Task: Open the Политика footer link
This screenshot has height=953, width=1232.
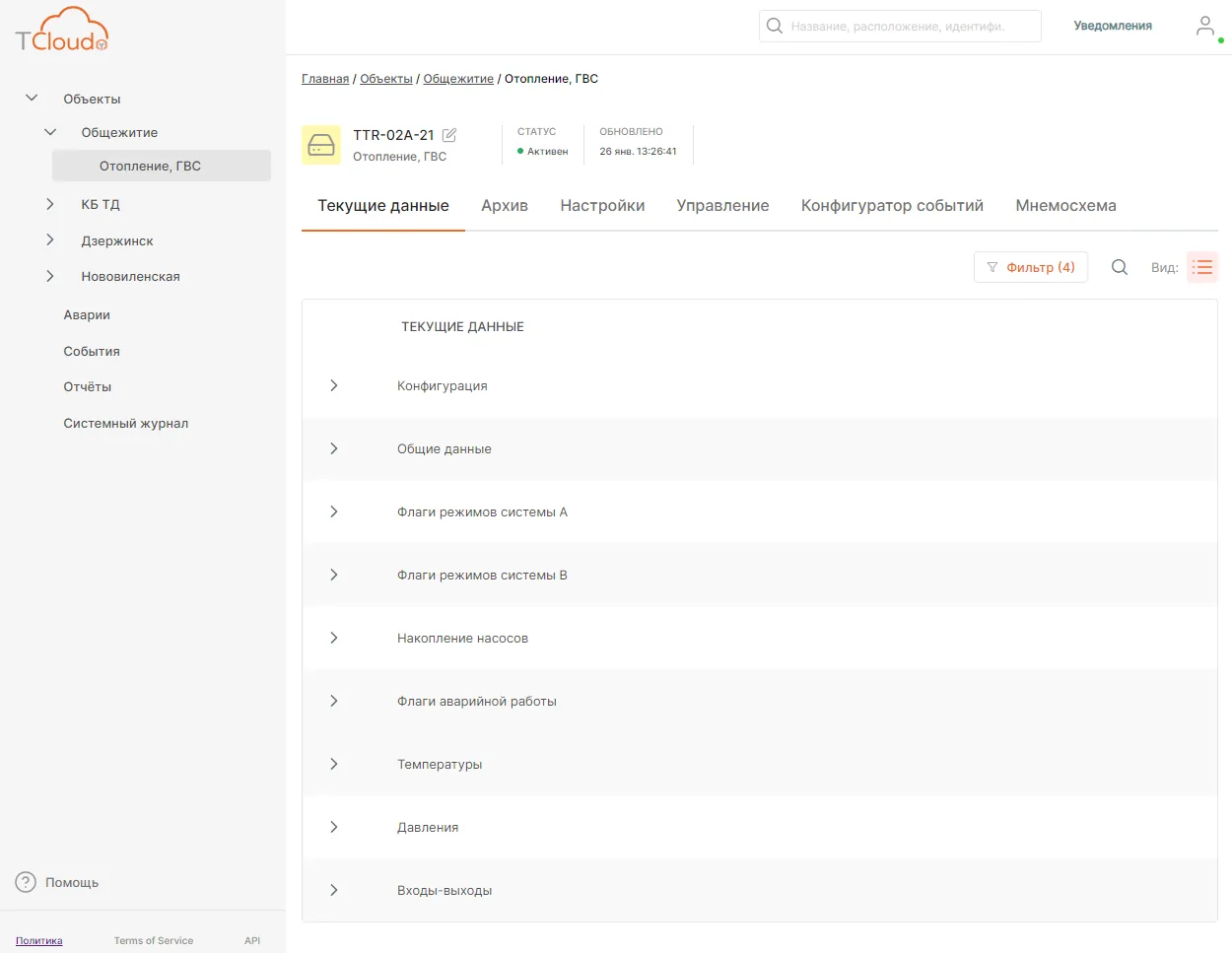Action: [x=39, y=940]
